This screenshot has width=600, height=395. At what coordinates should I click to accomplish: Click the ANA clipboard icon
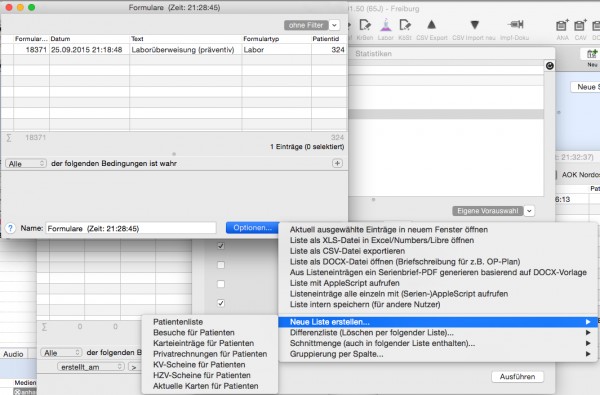[x=562, y=25]
